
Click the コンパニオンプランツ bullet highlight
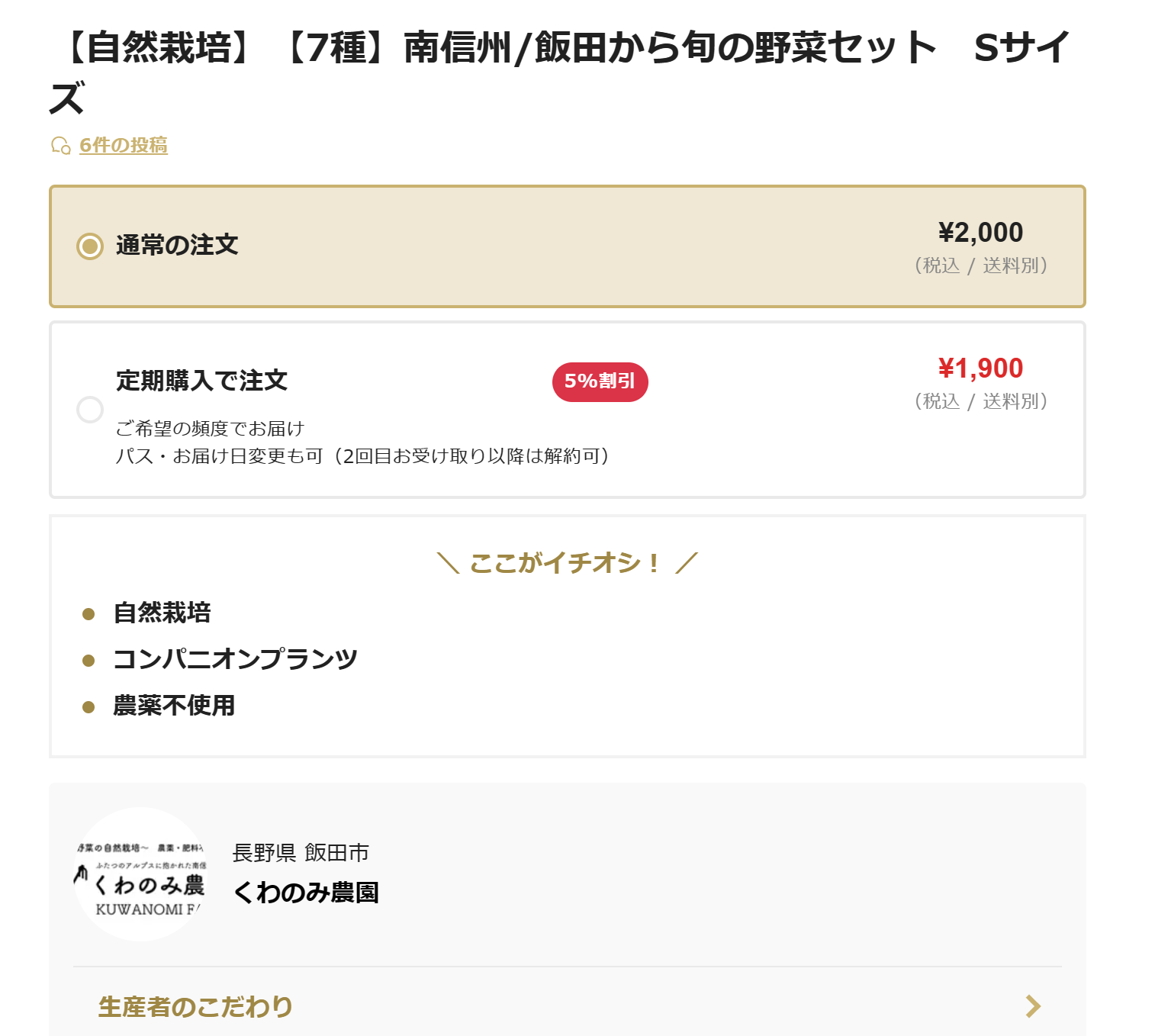click(235, 659)
